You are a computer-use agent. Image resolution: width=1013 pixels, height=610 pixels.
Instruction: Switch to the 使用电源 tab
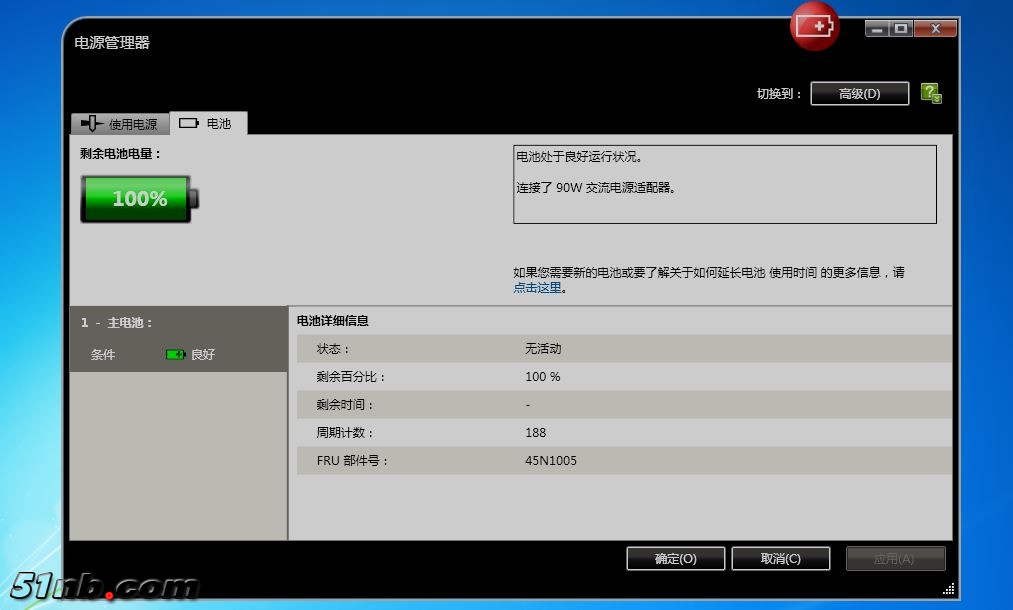tap(120, 124)
